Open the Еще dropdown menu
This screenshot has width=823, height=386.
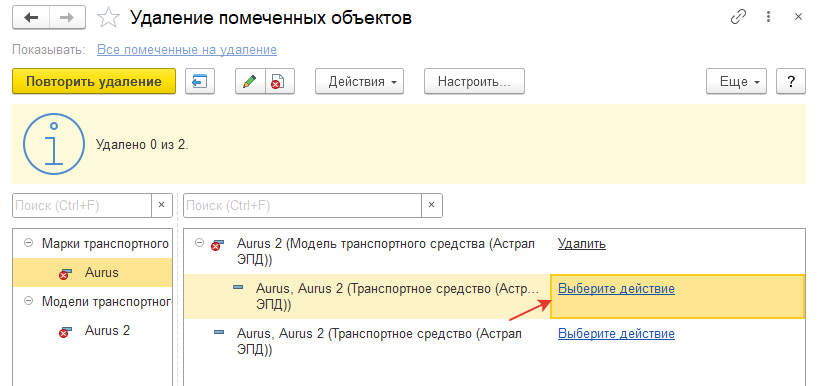point(736,81)
